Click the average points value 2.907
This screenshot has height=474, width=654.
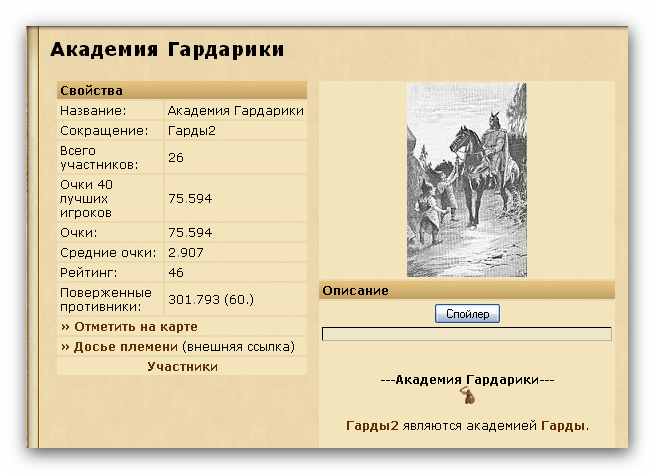click(186, 252)
